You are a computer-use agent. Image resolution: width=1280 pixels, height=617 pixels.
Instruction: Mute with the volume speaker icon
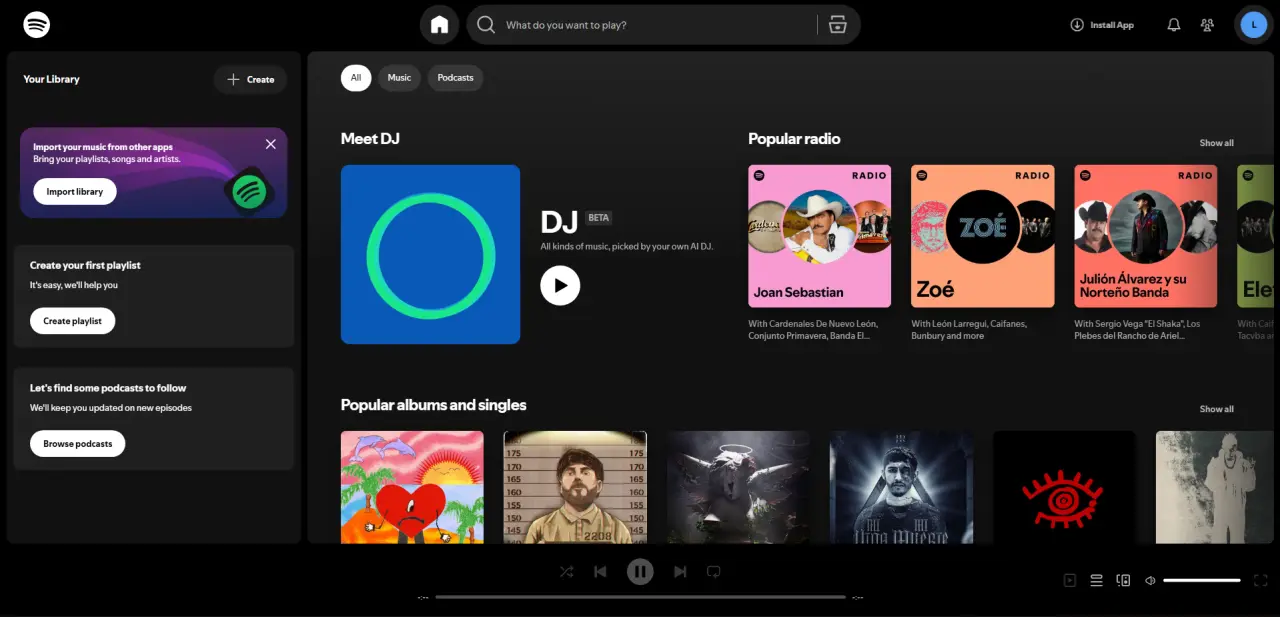(x=1150, y=580)
